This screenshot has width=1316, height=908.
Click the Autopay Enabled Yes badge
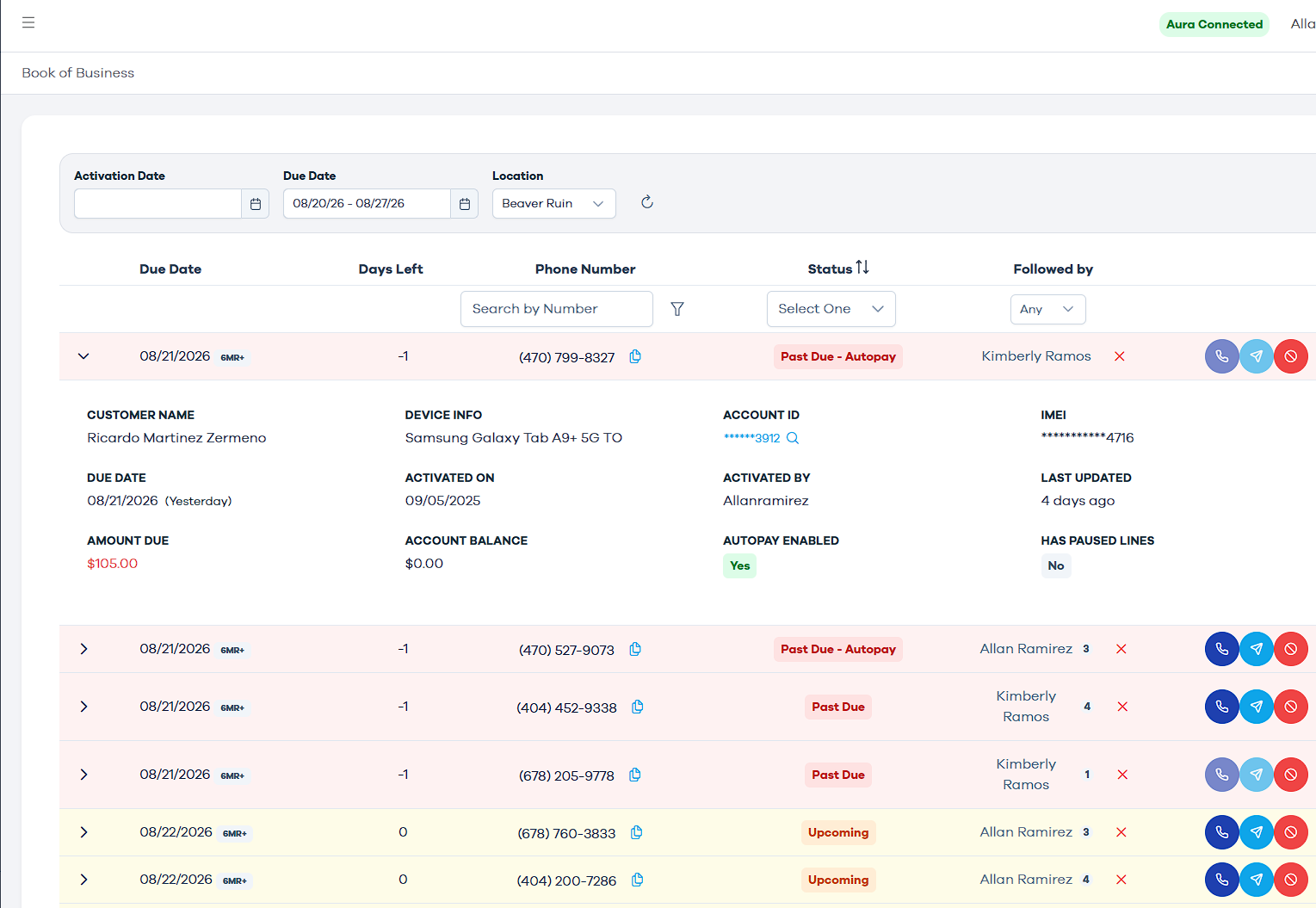(x=740, y=565)
